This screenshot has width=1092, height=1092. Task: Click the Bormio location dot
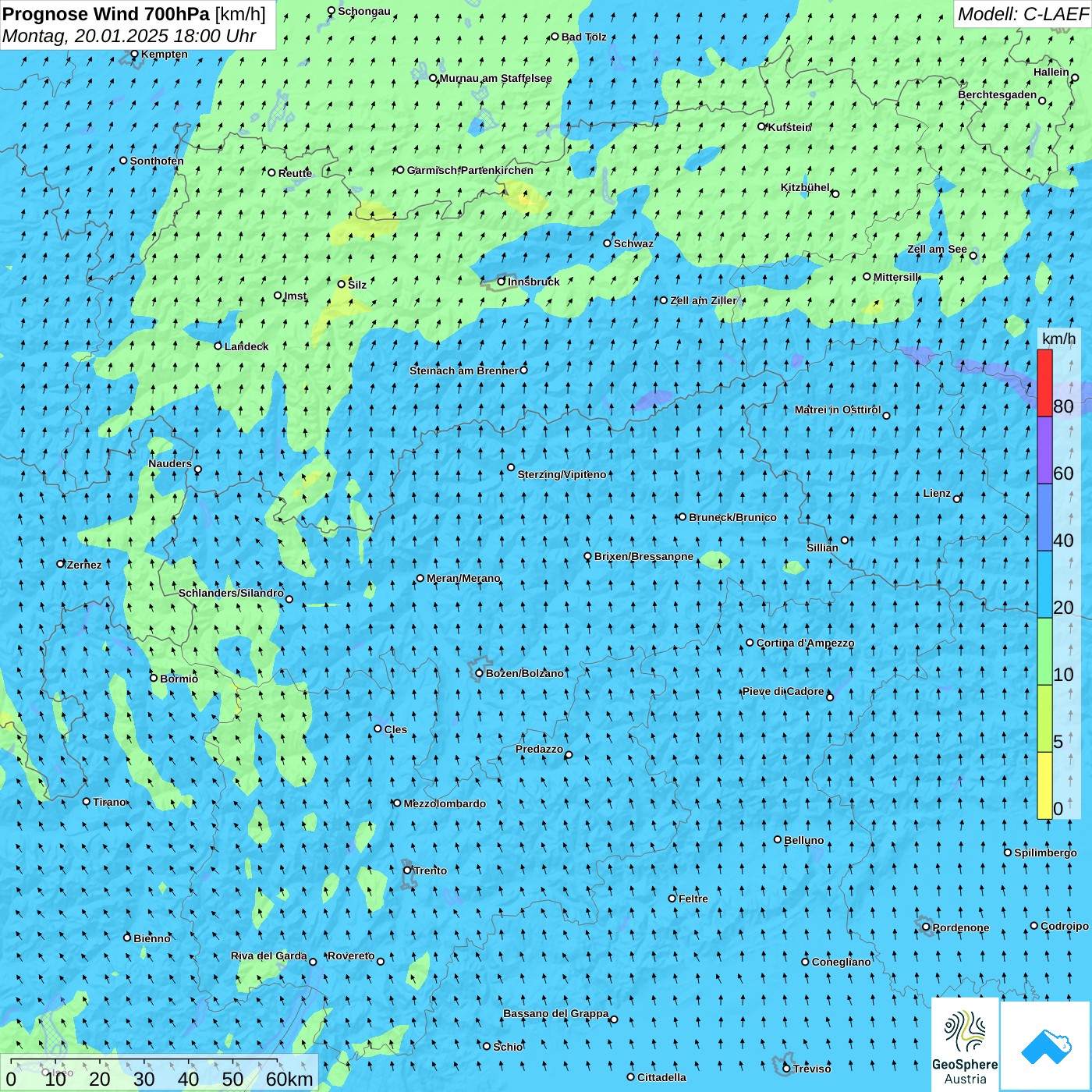tap(154, 678)
